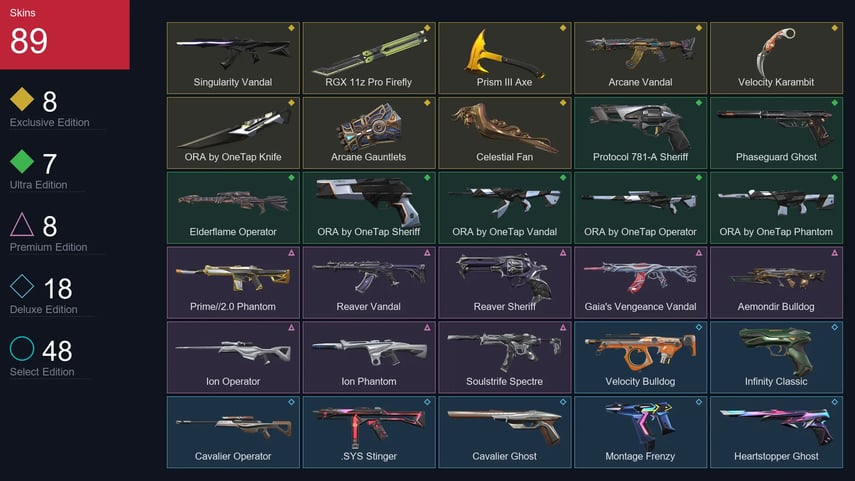Viewport: 855px width, 481px height.
Task: Click the Montage Frenzy deluxe diamond badge
Action: tap(699, 402)
